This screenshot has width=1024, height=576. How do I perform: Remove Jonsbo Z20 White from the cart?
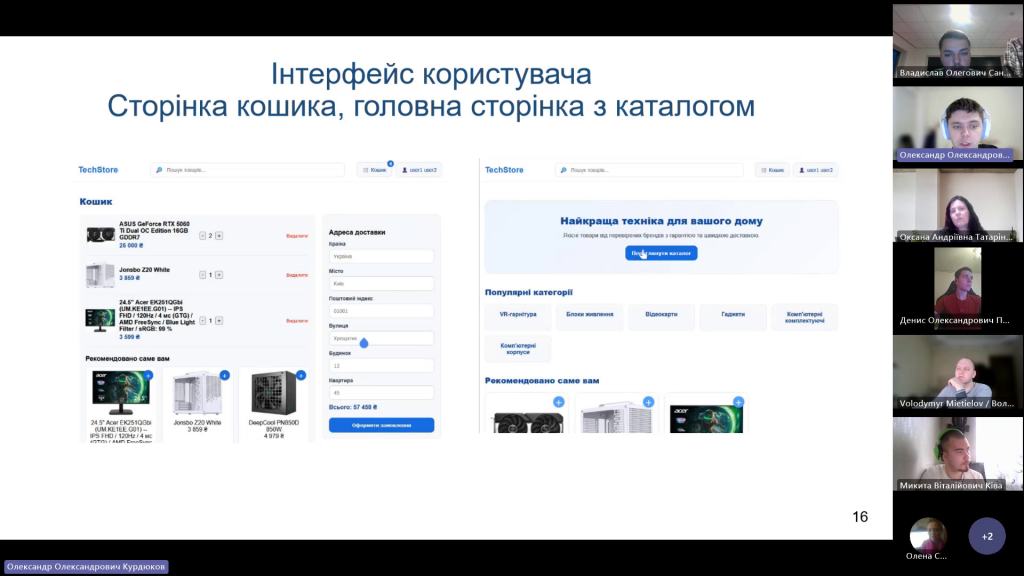(297, 275)
